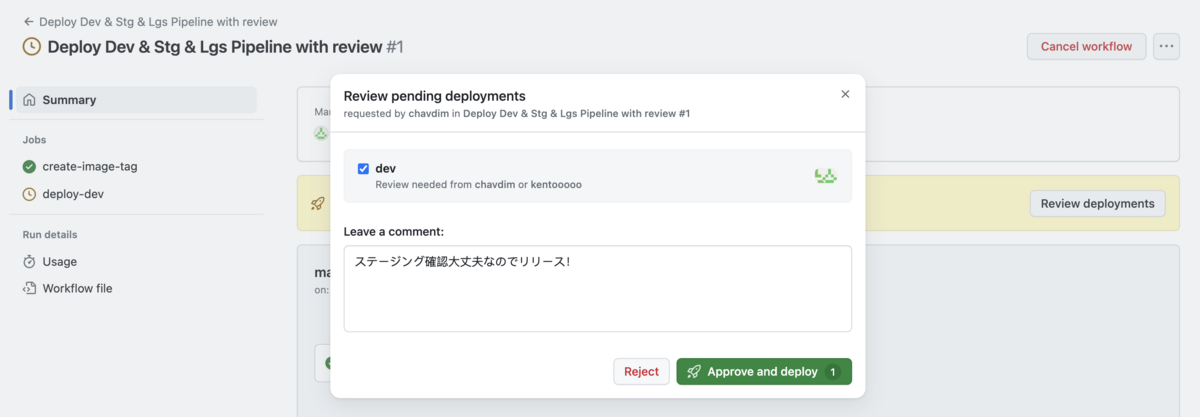
Task: Click the 'Run details' sidebar heading
Action: 50,235
